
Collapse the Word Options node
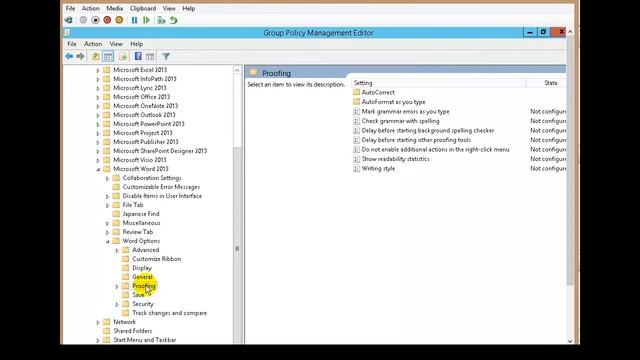[107, 241]
